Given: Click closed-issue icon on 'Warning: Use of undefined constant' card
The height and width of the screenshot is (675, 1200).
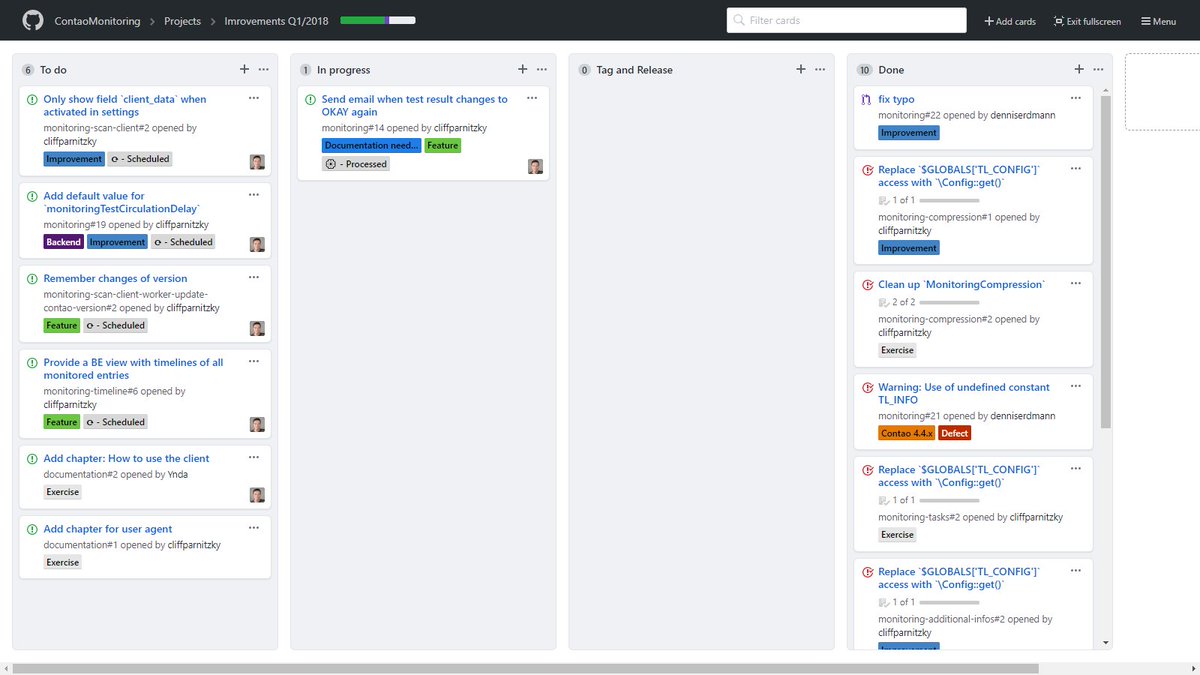Looking at the screenshot, I should (x=867, y=387).
